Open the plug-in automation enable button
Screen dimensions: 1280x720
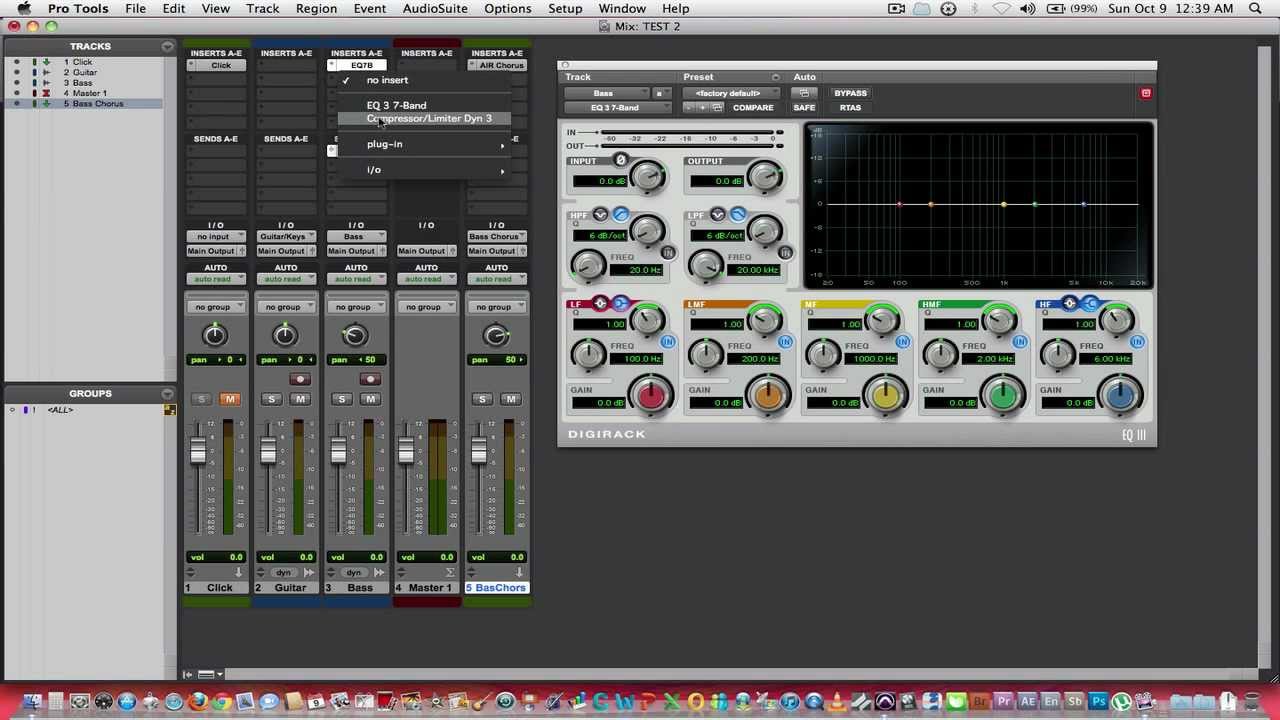point(805,93)
